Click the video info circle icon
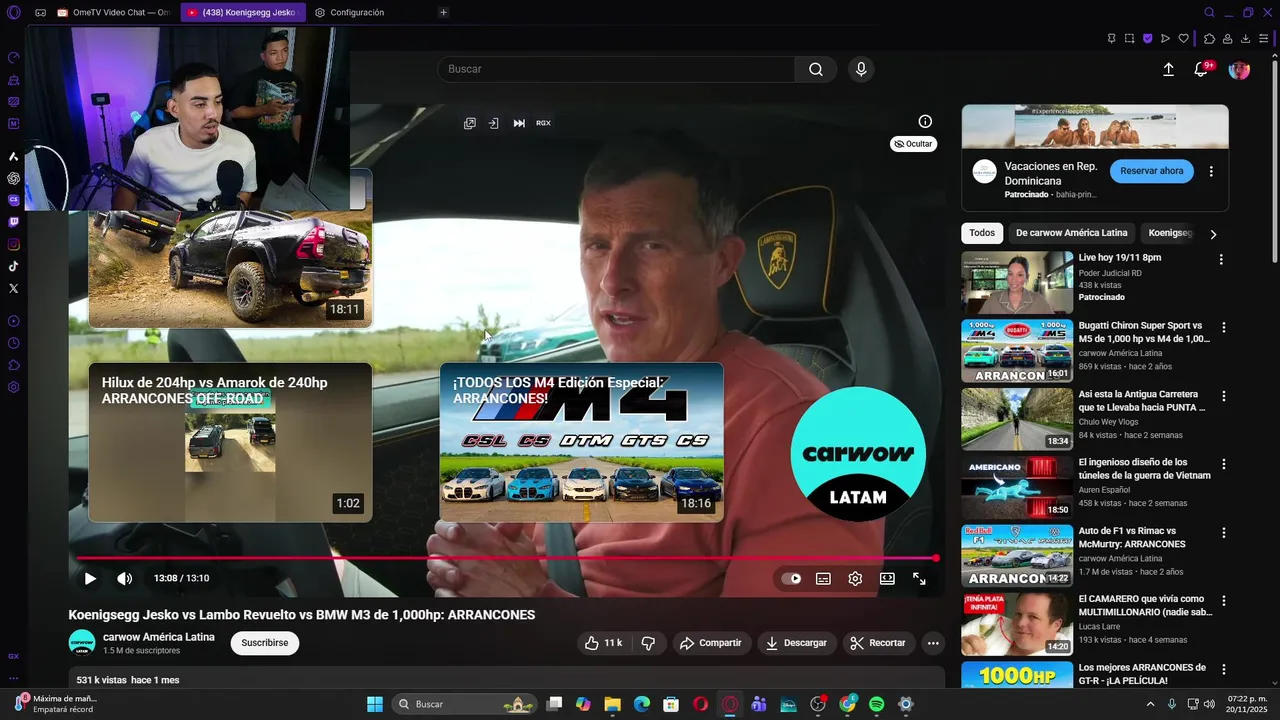This screenshot has width=1280, height=720. point(925,121)
